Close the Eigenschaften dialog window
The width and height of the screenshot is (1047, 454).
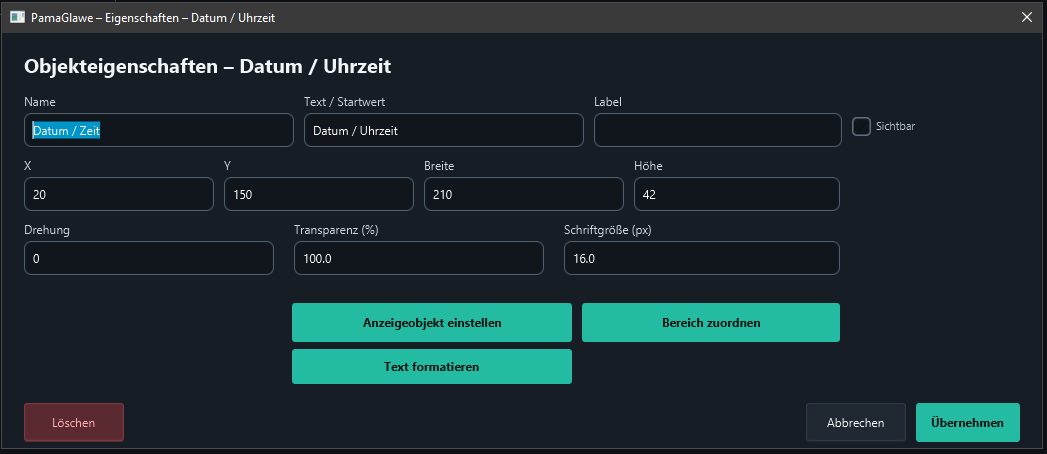(1027, 17)
